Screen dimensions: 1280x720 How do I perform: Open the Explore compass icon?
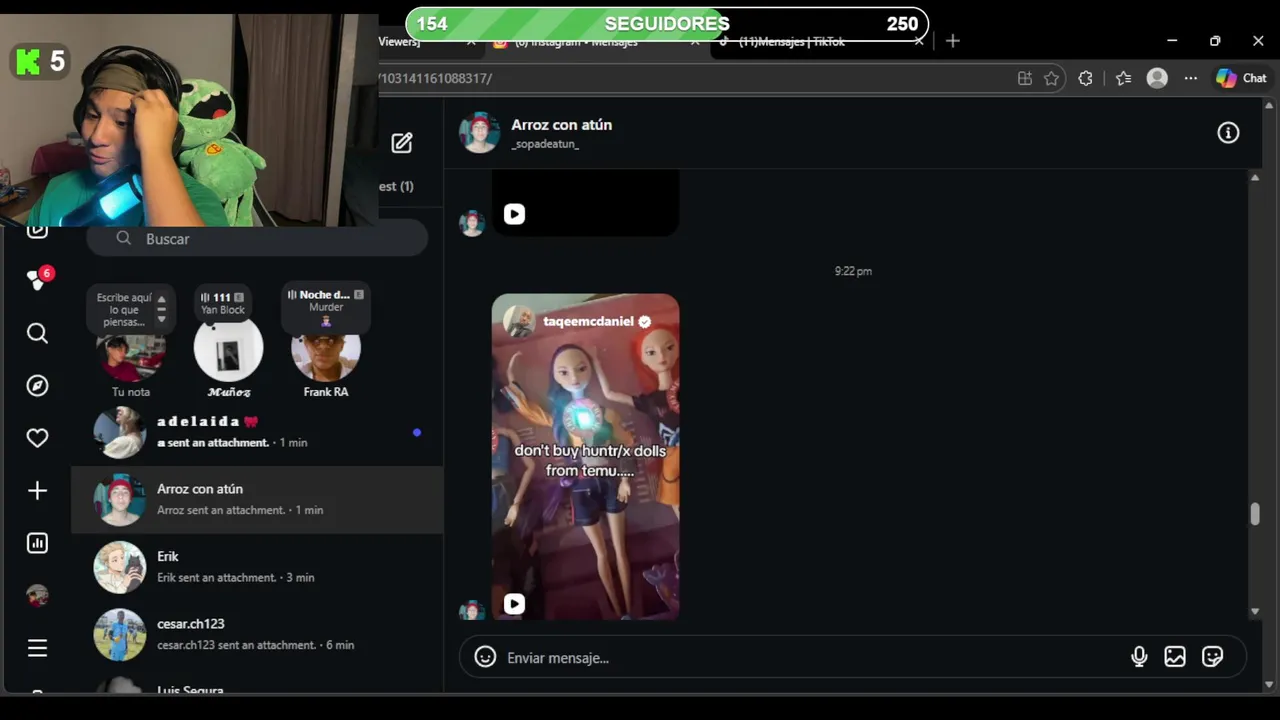[37, 386]
